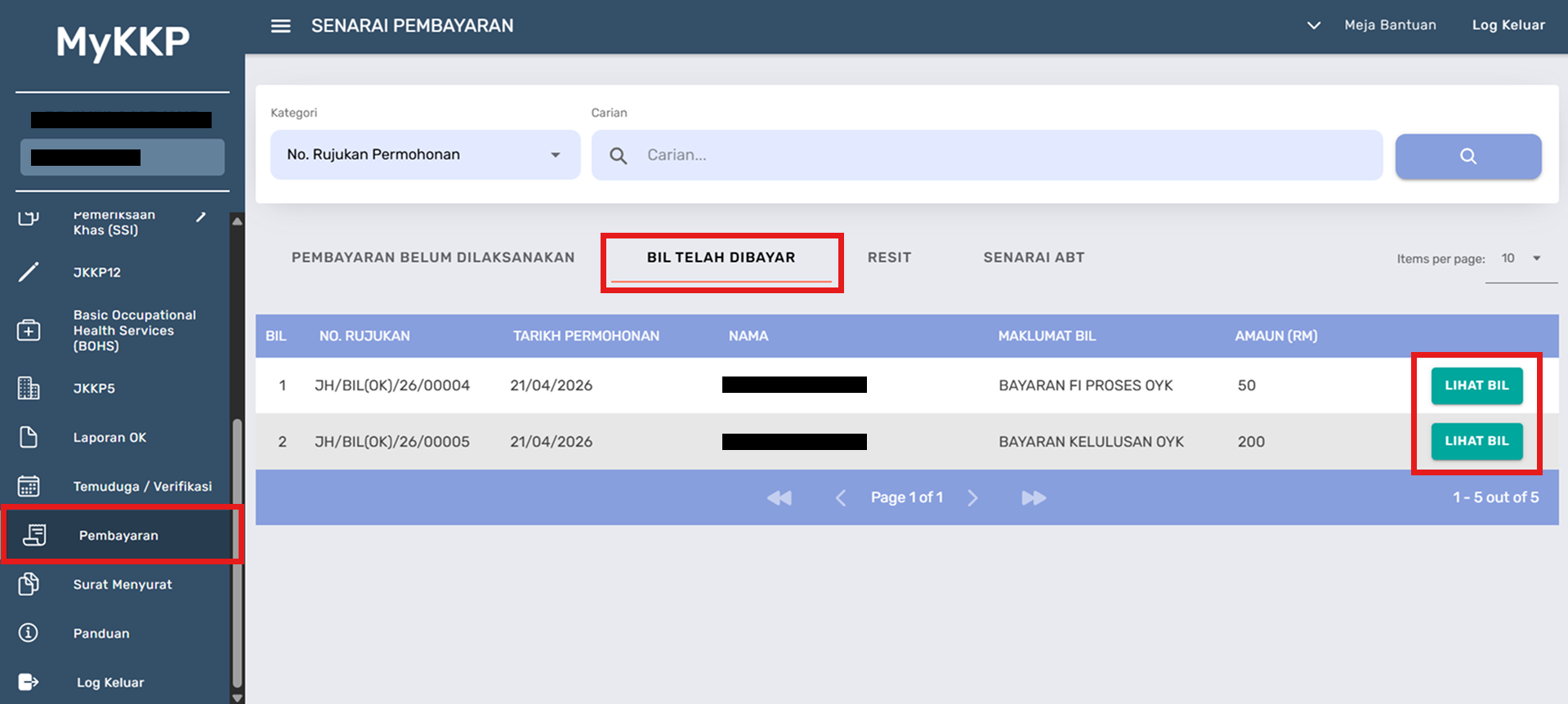The height and width of the screenshot is (704, 1568).
Task: Click Lihat Bil for Bayaran Fi Proses OYK
Action: pos(1476,385)
